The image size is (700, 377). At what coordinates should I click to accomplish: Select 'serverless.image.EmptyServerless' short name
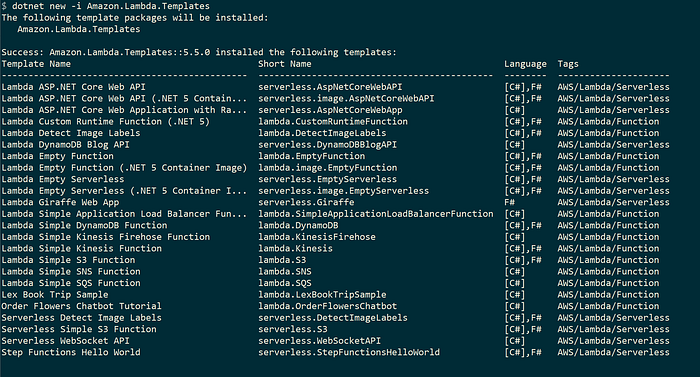pyautogui.click(x=344, y=191)
